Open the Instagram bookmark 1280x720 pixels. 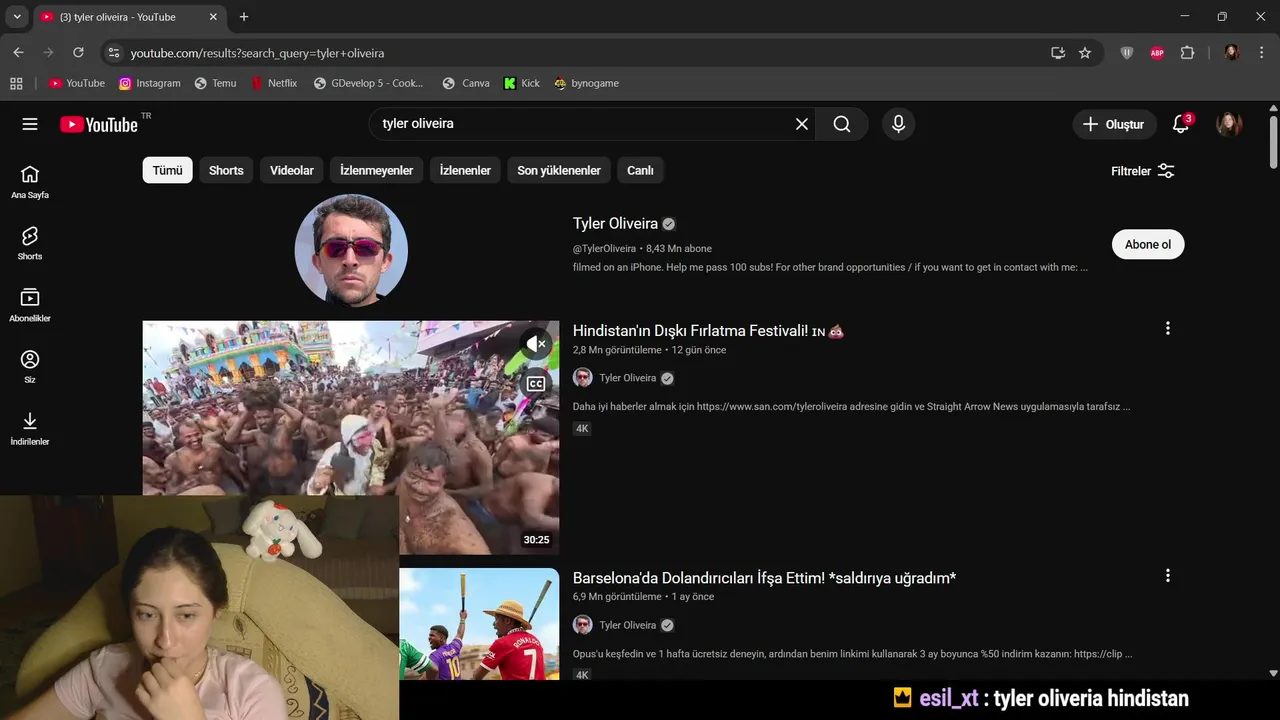point(150,83)
